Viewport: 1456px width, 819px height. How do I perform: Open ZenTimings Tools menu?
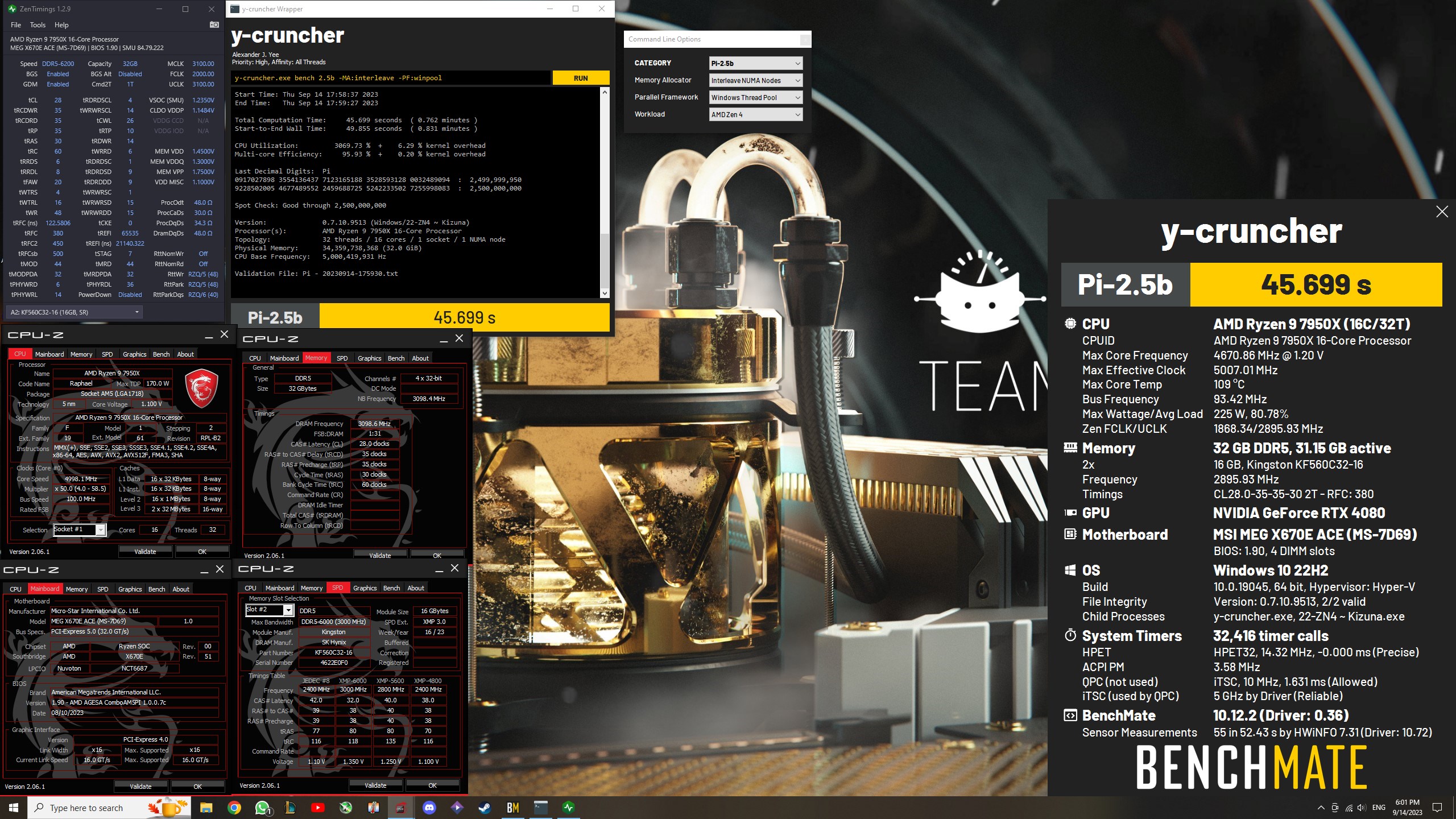click(38, 25)
